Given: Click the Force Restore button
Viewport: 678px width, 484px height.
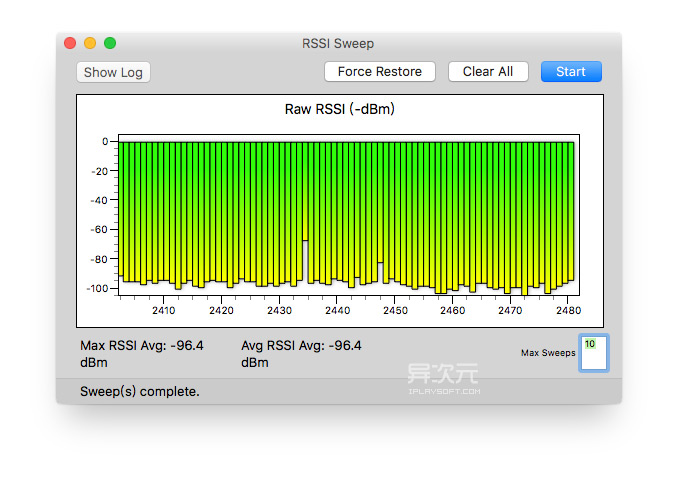Looking at the screenshot, I should 380,71.
